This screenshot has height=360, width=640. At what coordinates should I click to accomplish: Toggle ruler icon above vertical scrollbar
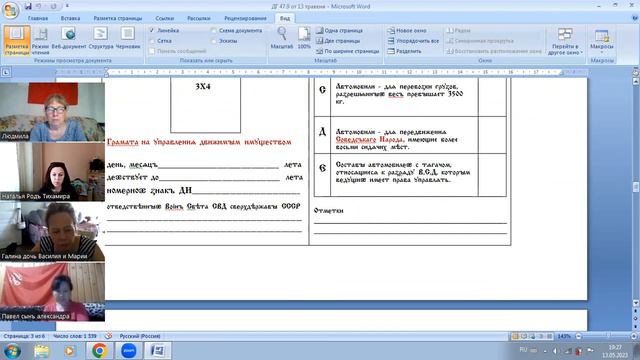click(635, 73)
